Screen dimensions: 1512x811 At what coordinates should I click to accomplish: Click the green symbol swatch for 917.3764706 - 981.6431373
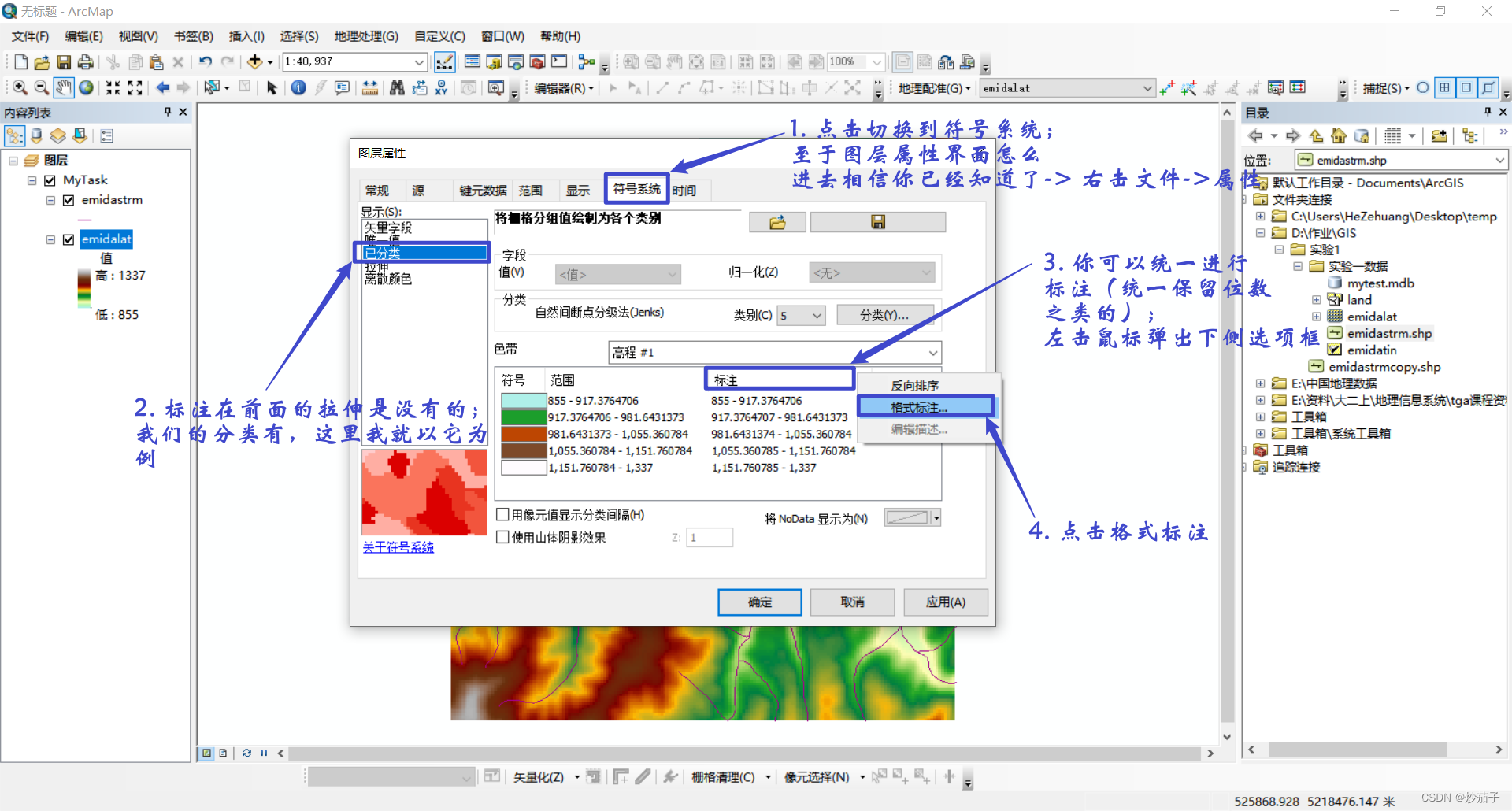(x=524, y=417)
